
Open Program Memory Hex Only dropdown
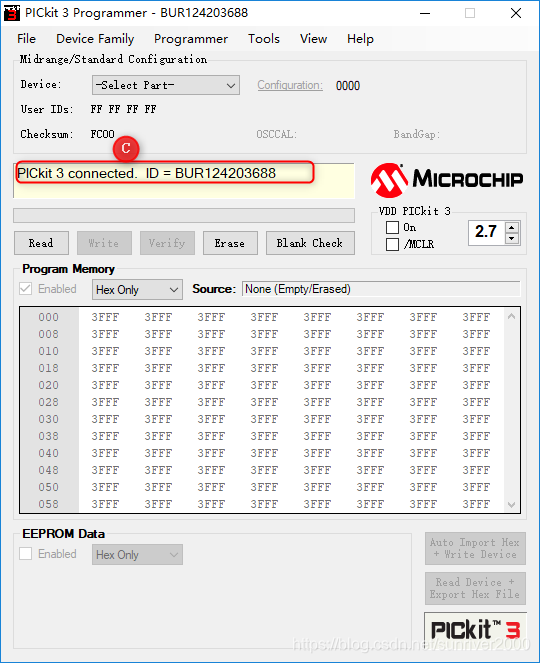[x=137, y=290]
